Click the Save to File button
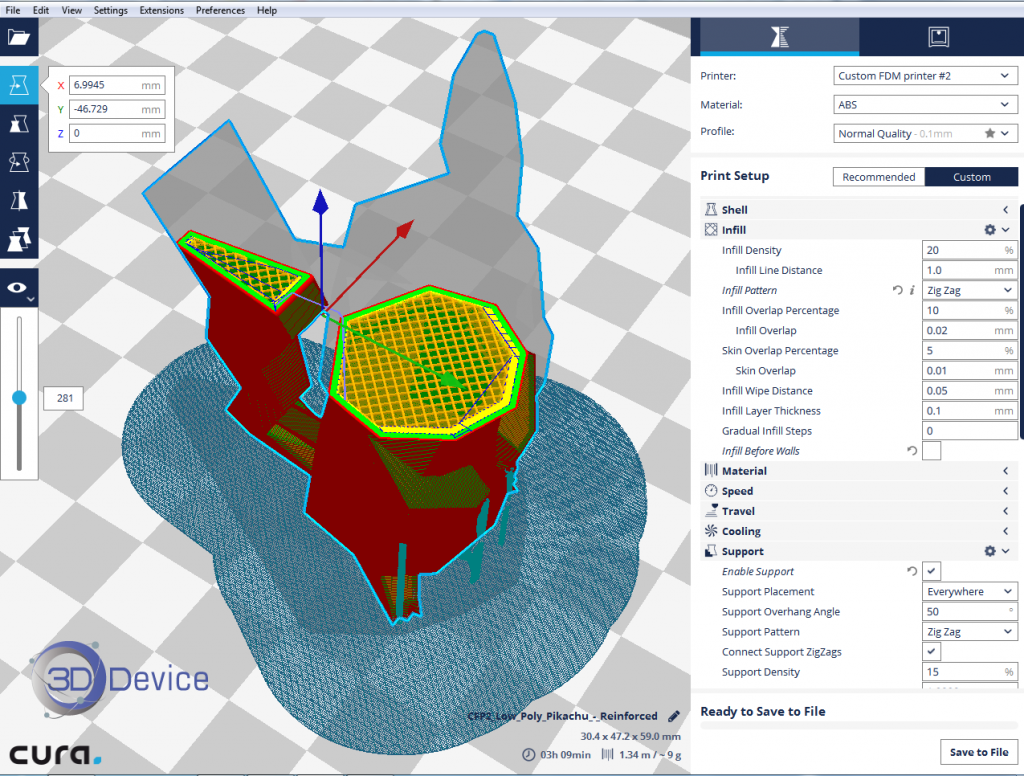 click(978, 752)
